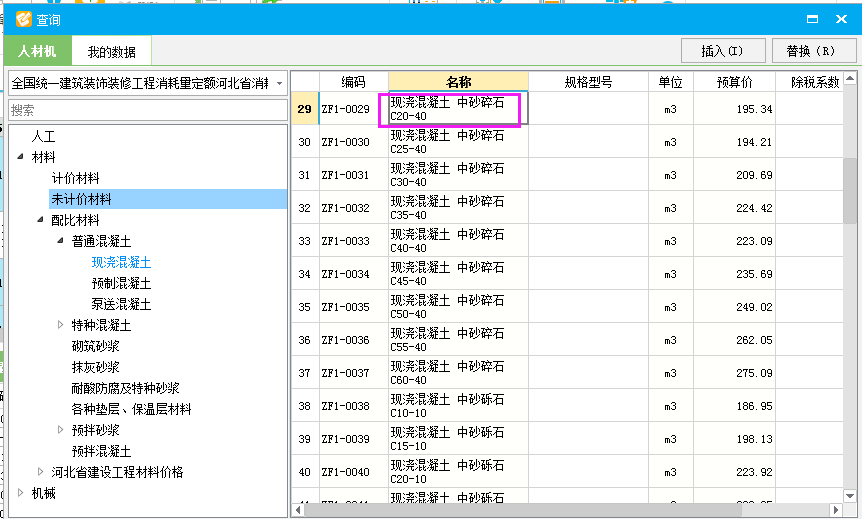Select row ZF1-0033 in the table
The height and width of the screenshot is (519, 862).
pos(345,241)
